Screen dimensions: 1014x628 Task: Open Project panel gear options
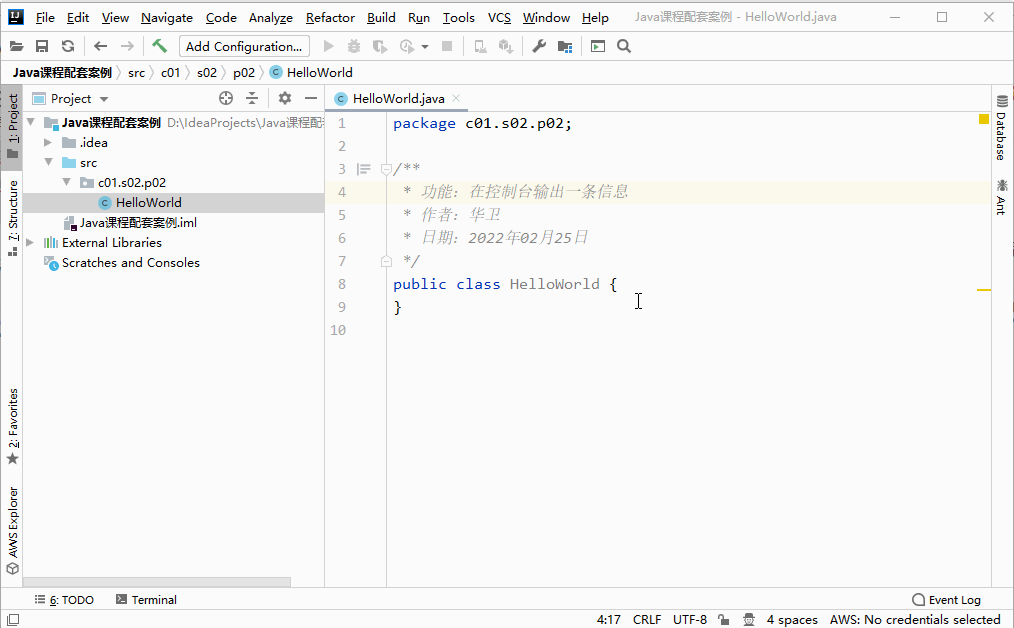click(285, 98)
